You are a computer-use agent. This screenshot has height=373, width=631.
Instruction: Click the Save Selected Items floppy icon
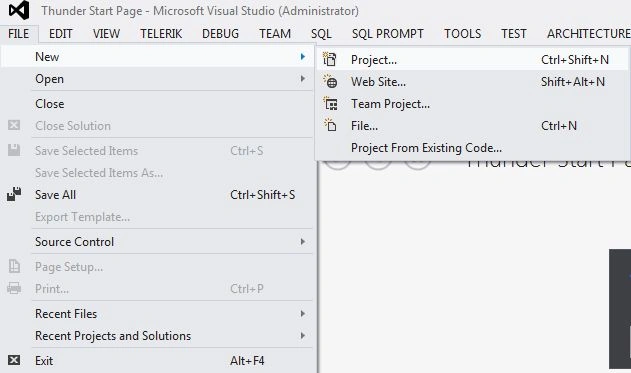tap(14, 150)
